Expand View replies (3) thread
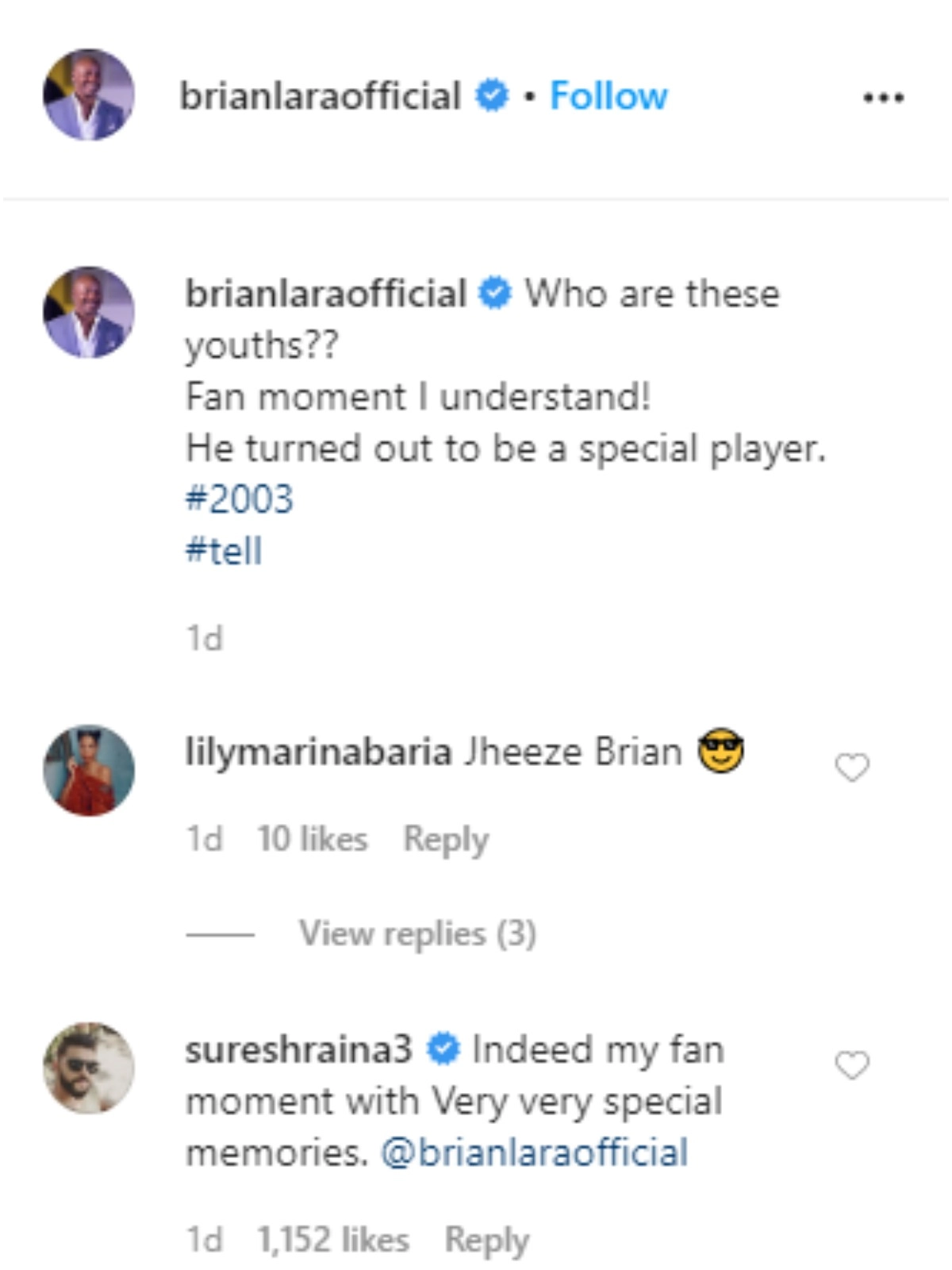 point(417,933)
